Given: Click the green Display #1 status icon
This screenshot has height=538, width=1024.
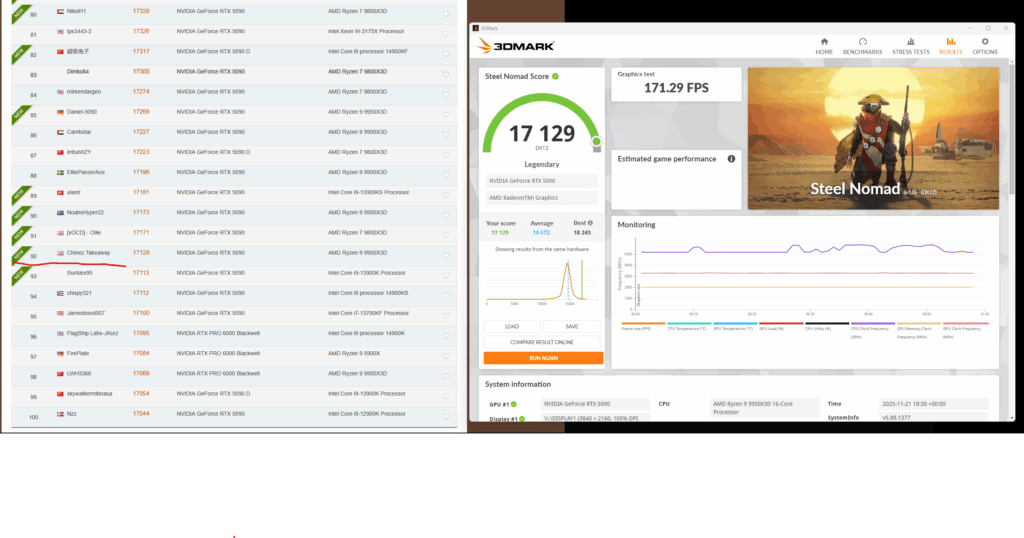Looking at the screenshot, I should 522,419.
